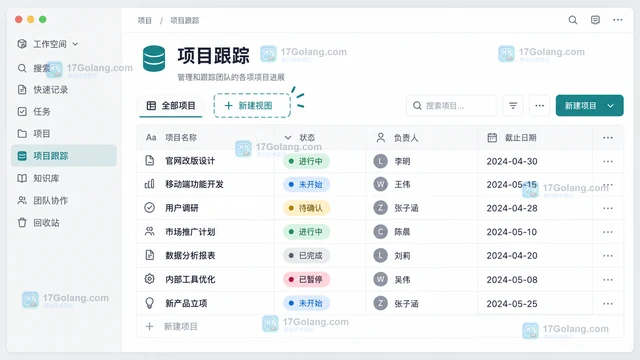Click the lightbulb icon of 新产品立项

150,303
